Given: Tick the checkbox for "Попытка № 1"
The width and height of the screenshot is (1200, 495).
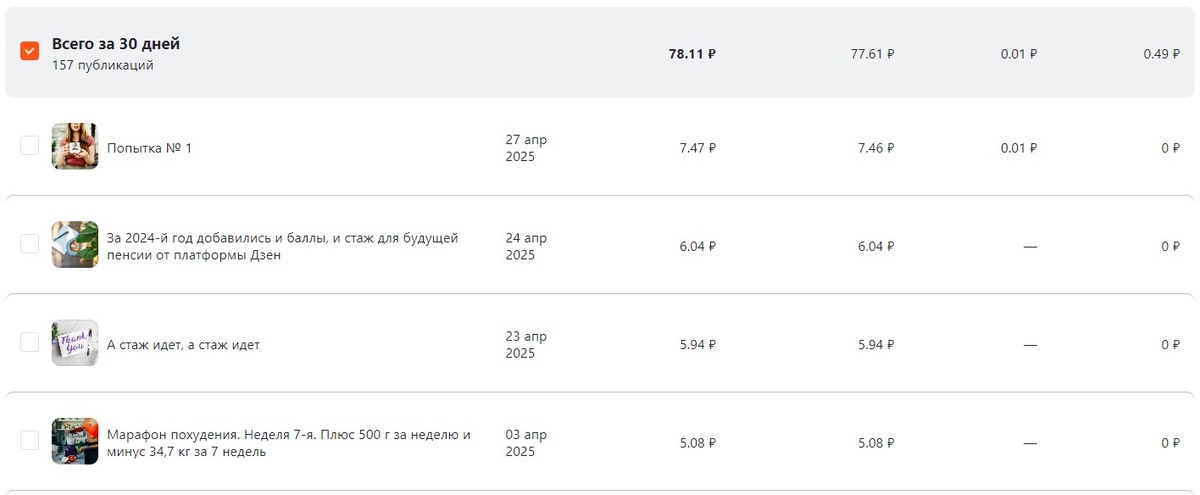Looking at the screenshot, I should point(30,146).
